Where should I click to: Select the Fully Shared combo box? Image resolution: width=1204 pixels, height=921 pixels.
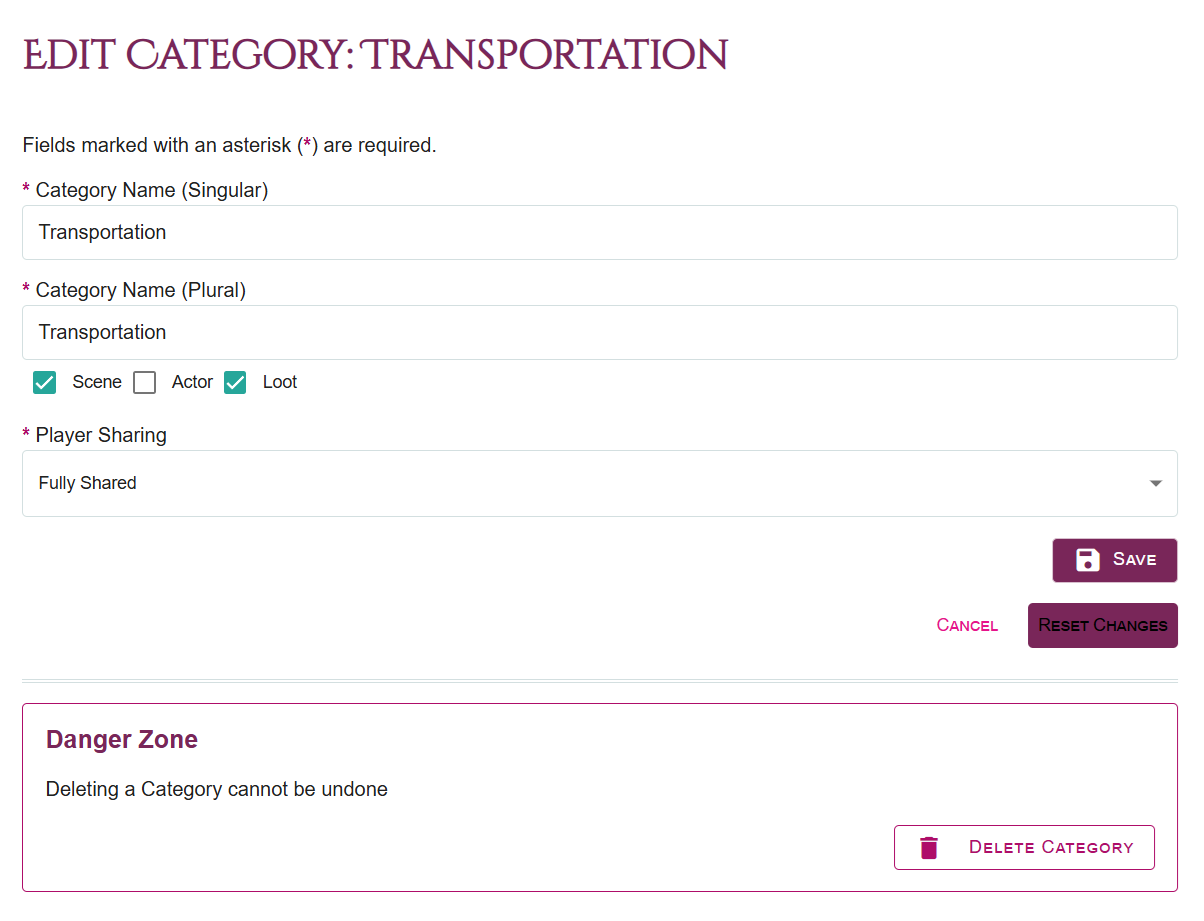point(600,483)
